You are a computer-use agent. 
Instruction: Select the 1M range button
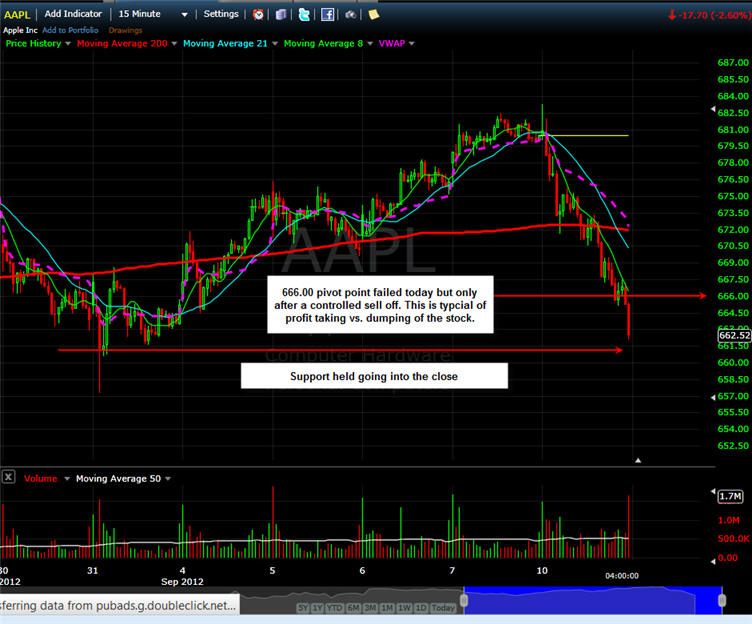(x=387, y=608)
